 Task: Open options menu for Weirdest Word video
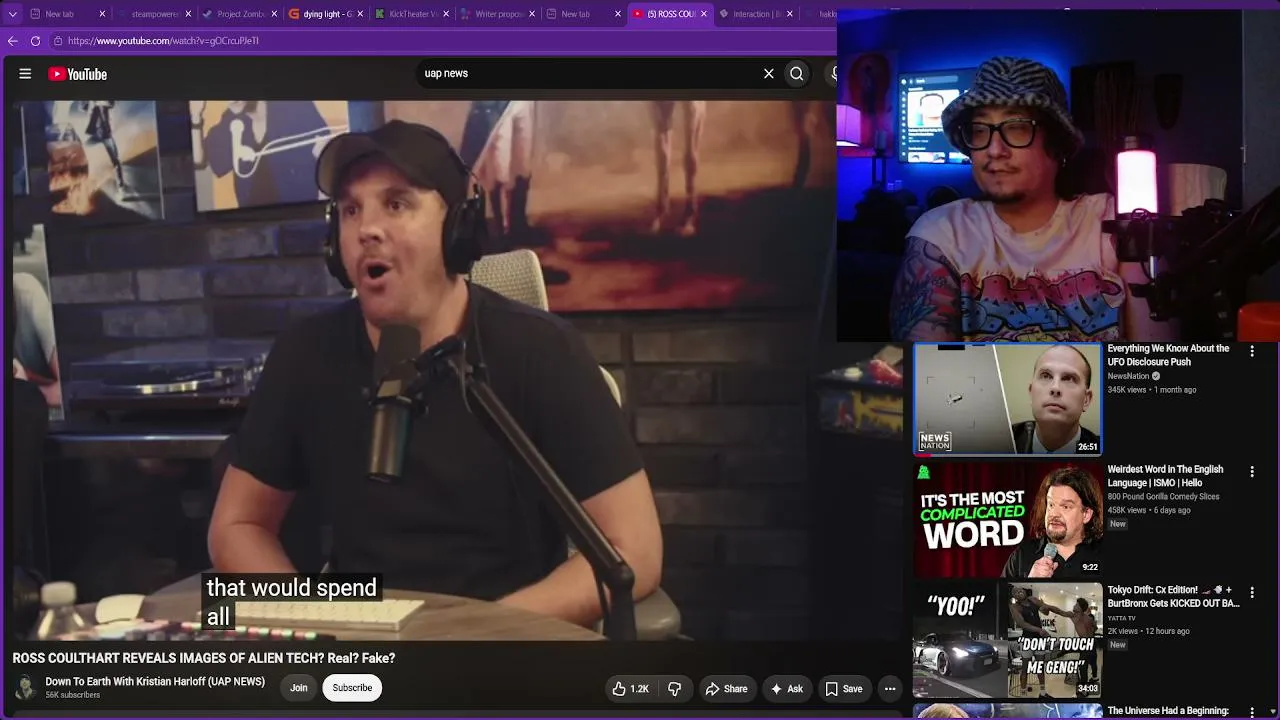(1252, 471)
